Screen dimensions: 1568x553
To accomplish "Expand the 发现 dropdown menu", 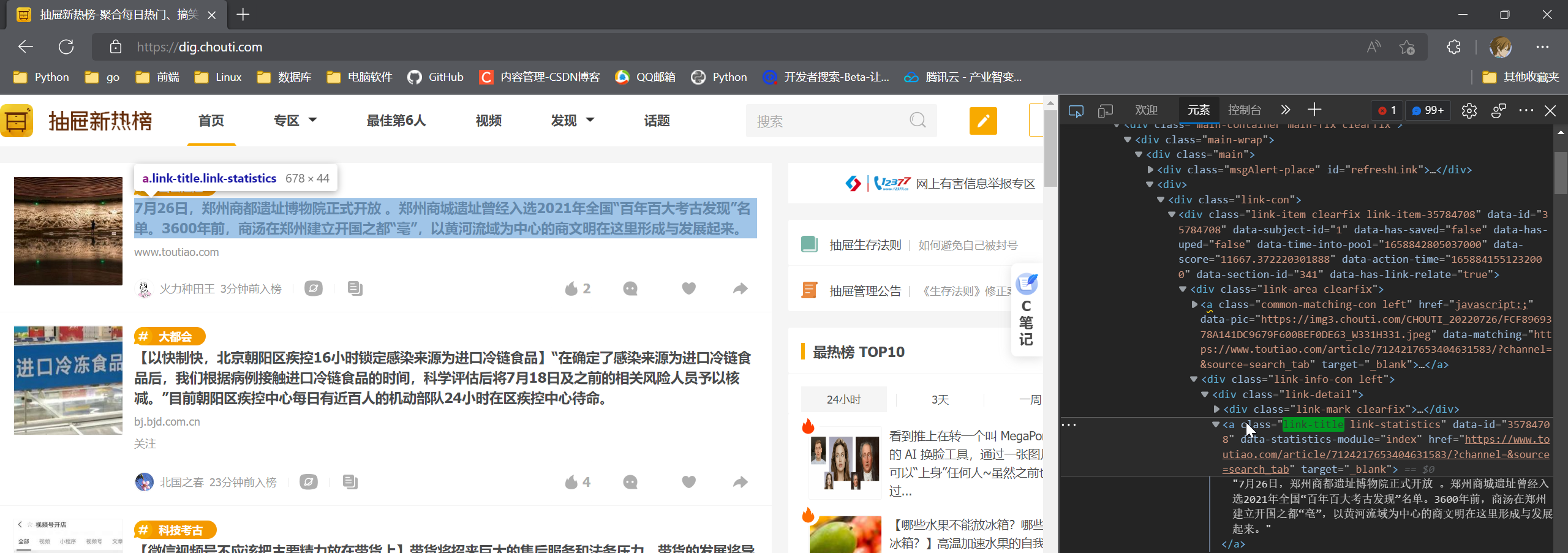I will [x=572, y=121].
